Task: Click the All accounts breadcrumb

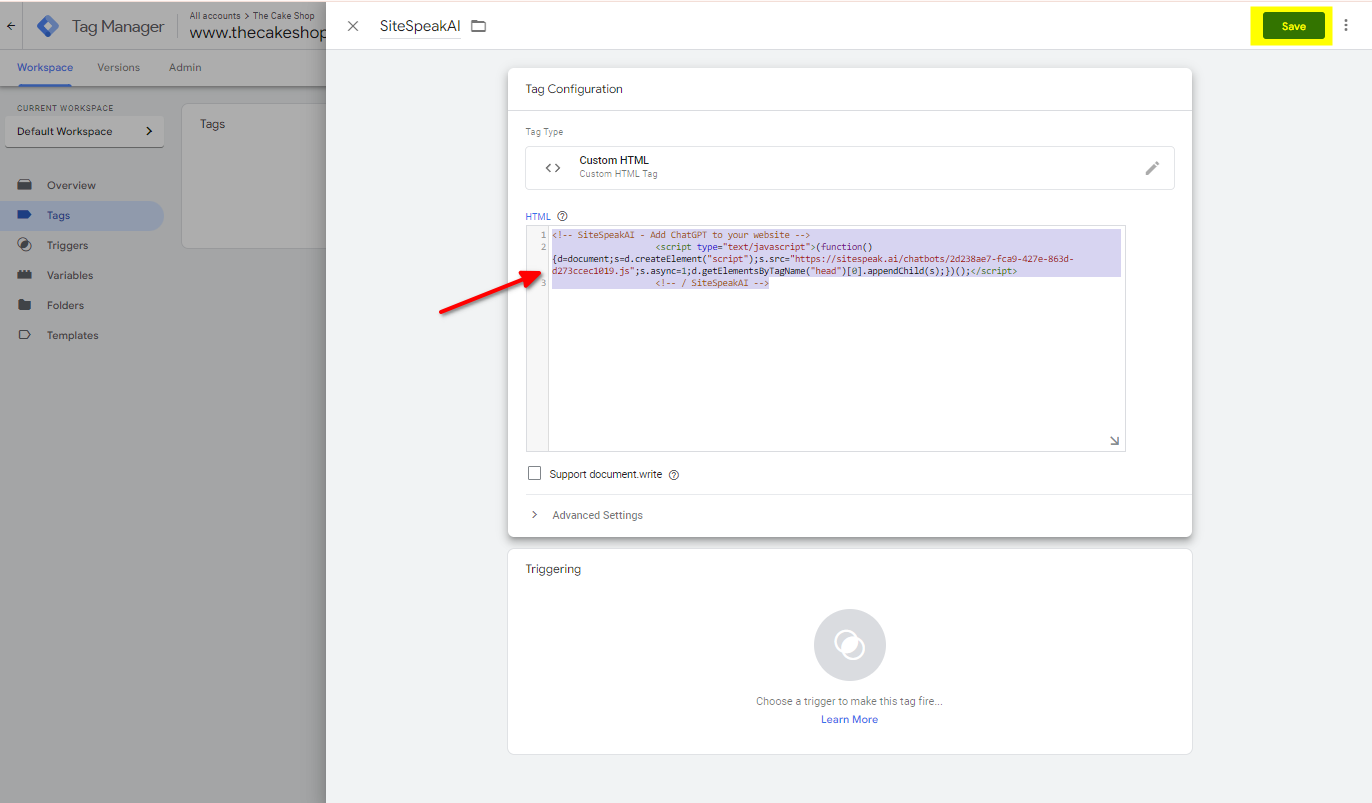Action: point(216,16)
